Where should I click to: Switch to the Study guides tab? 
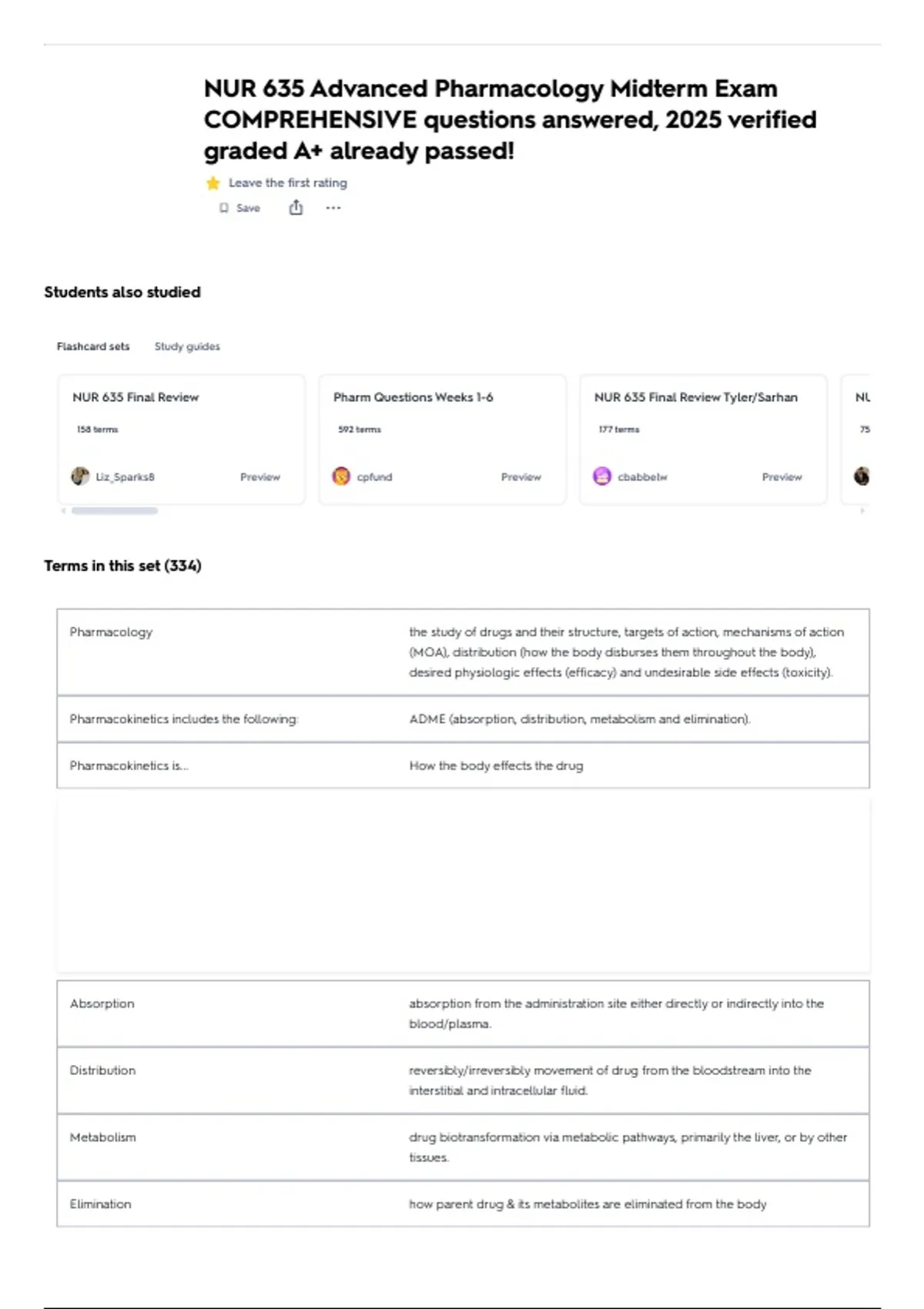pos(187,346)
